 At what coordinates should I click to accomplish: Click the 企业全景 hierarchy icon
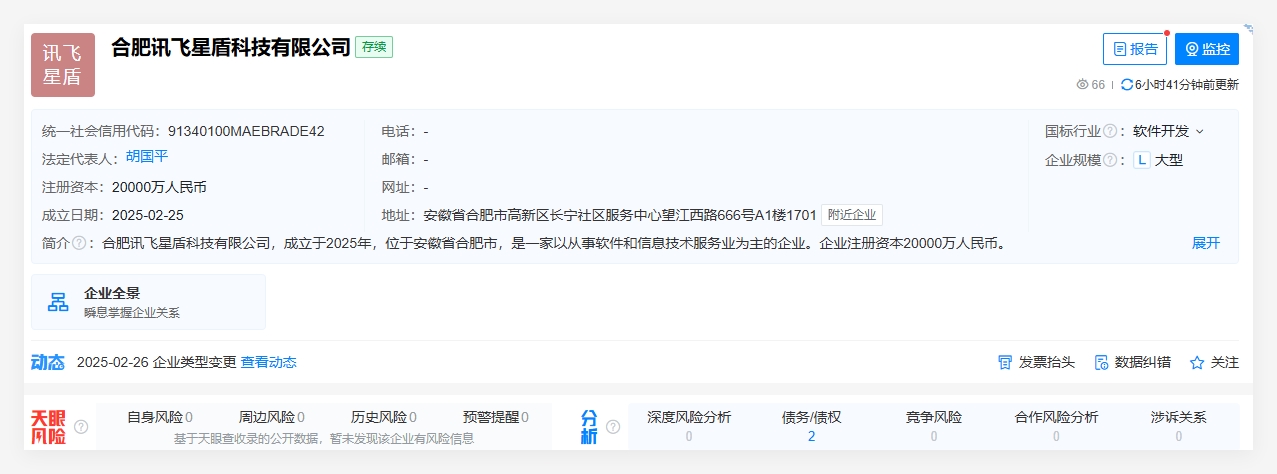[59, 302]
